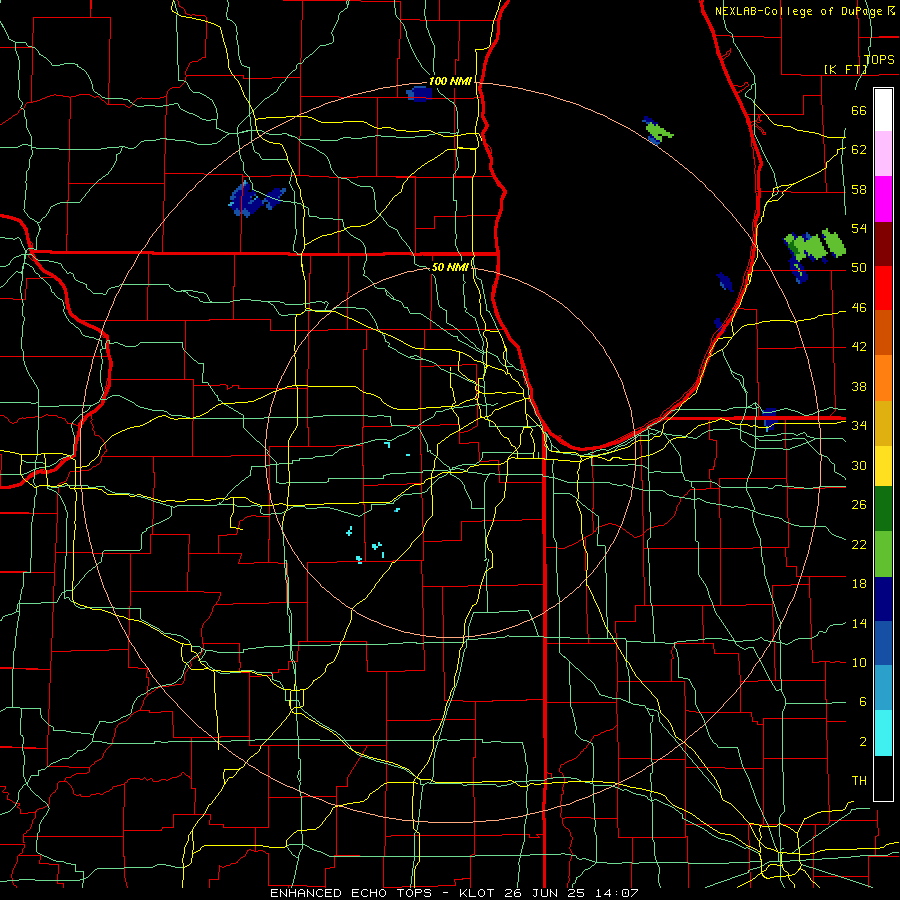Screen dimensions: 900x900
Task: Click the legend value 10
Action: [x=859, y=663]
